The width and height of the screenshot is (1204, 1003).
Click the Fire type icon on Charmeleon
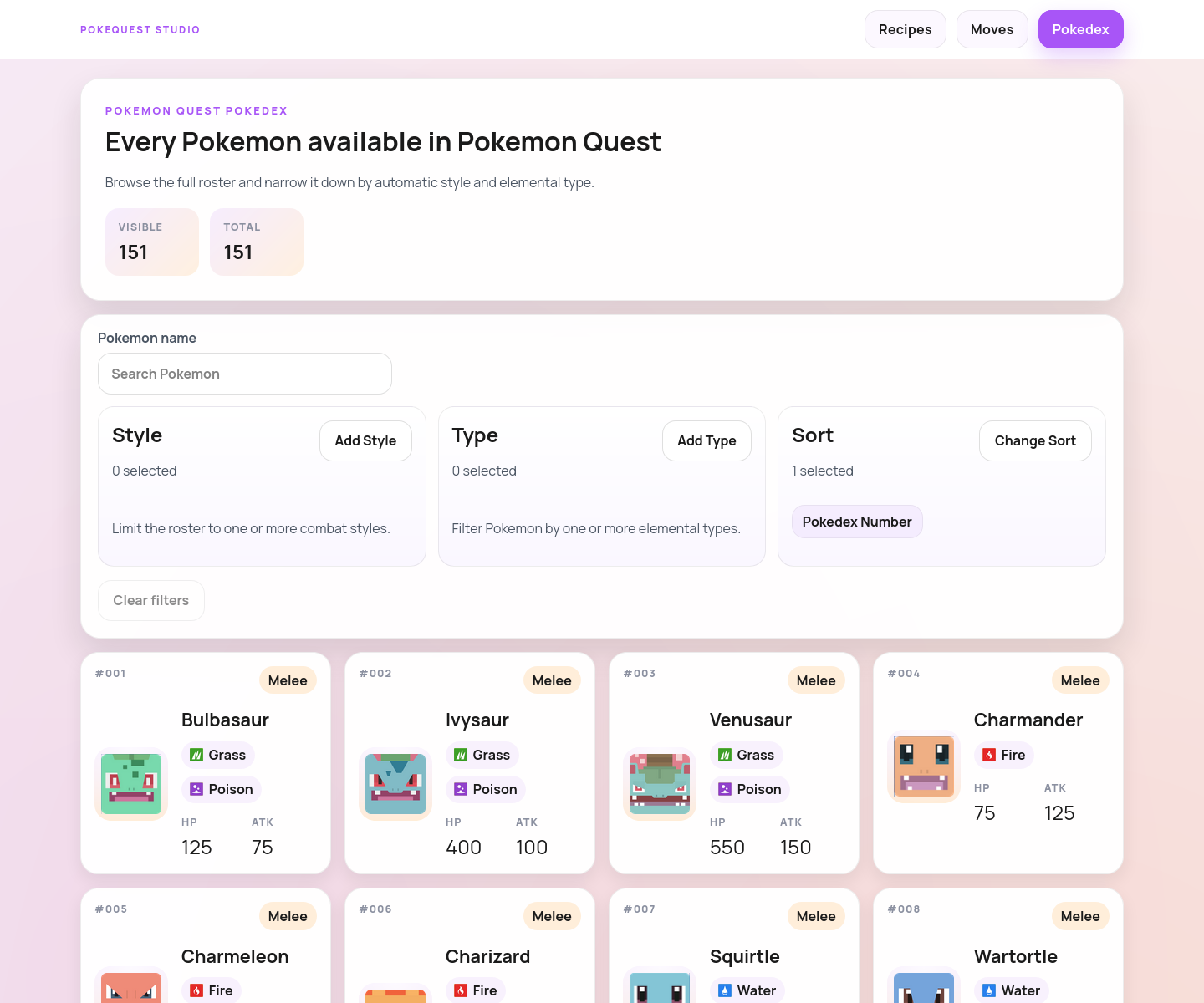point(196,990)
